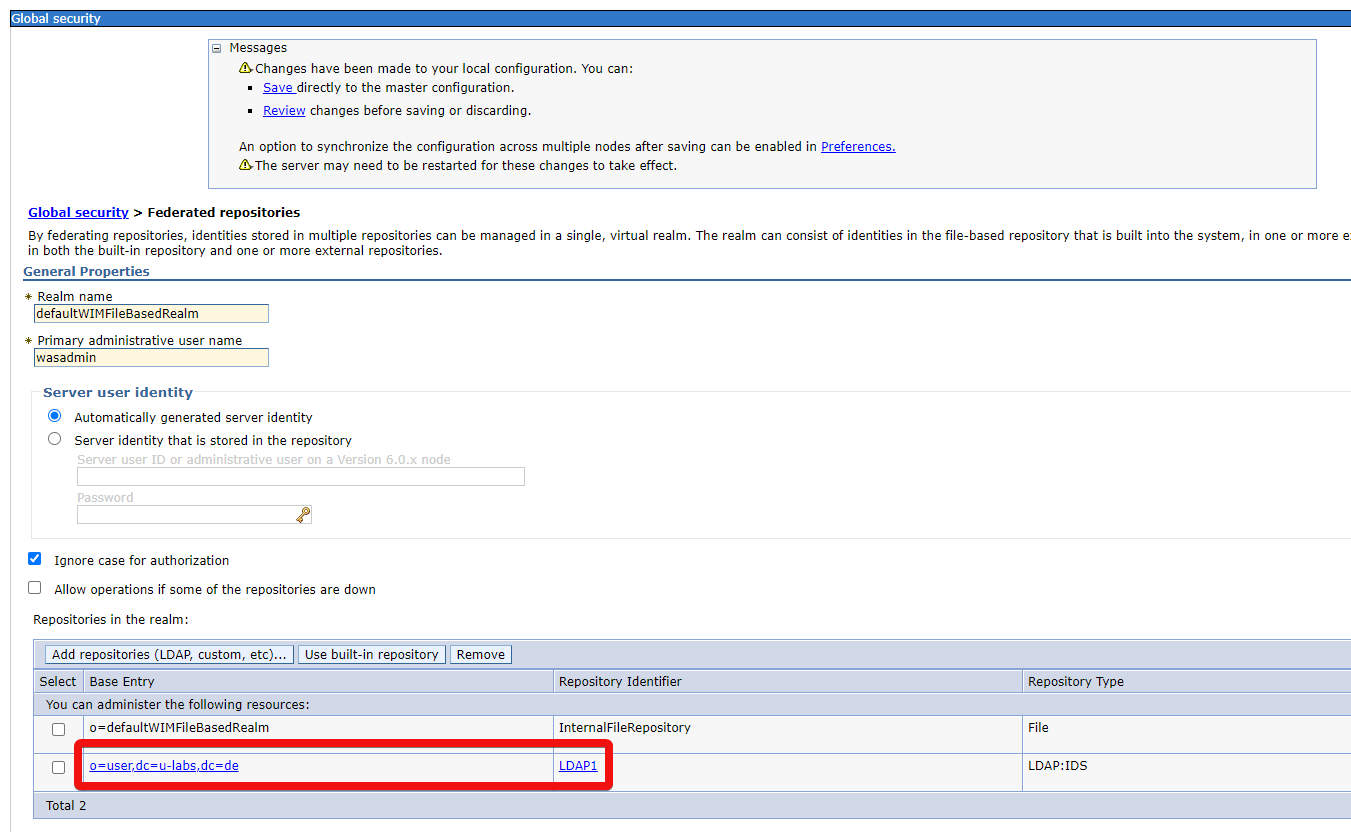Click the warning icon beside server restart message
Screen dimensions: 1351x832
245,165
